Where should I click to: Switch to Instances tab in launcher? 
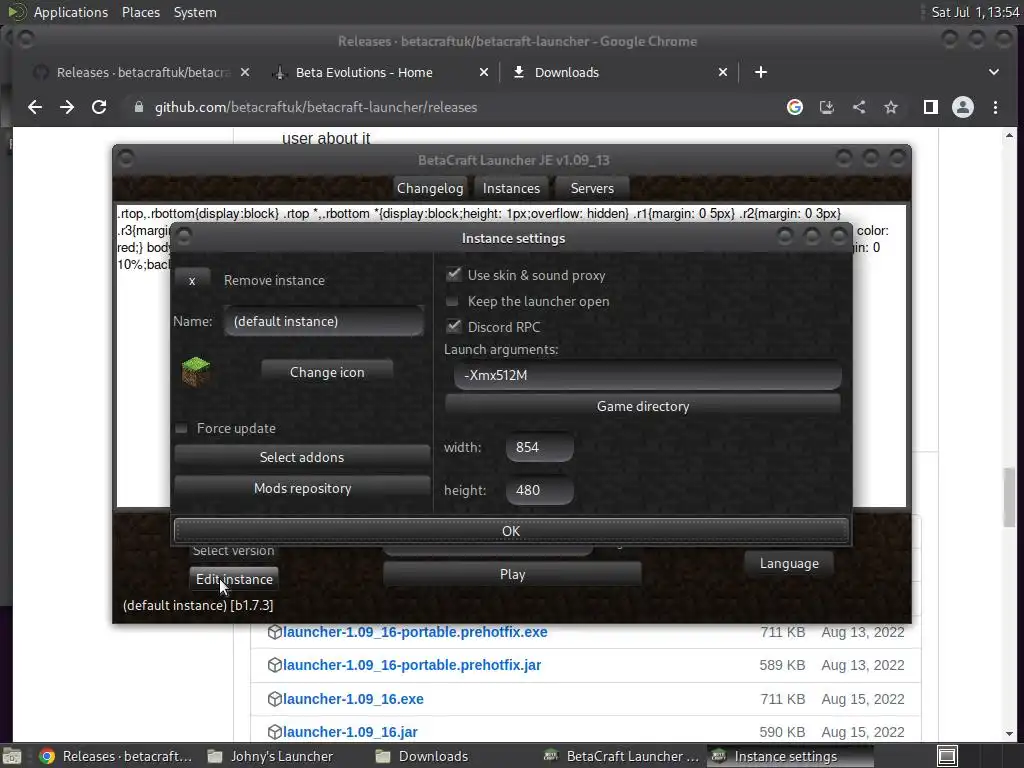tap(511, 188)
